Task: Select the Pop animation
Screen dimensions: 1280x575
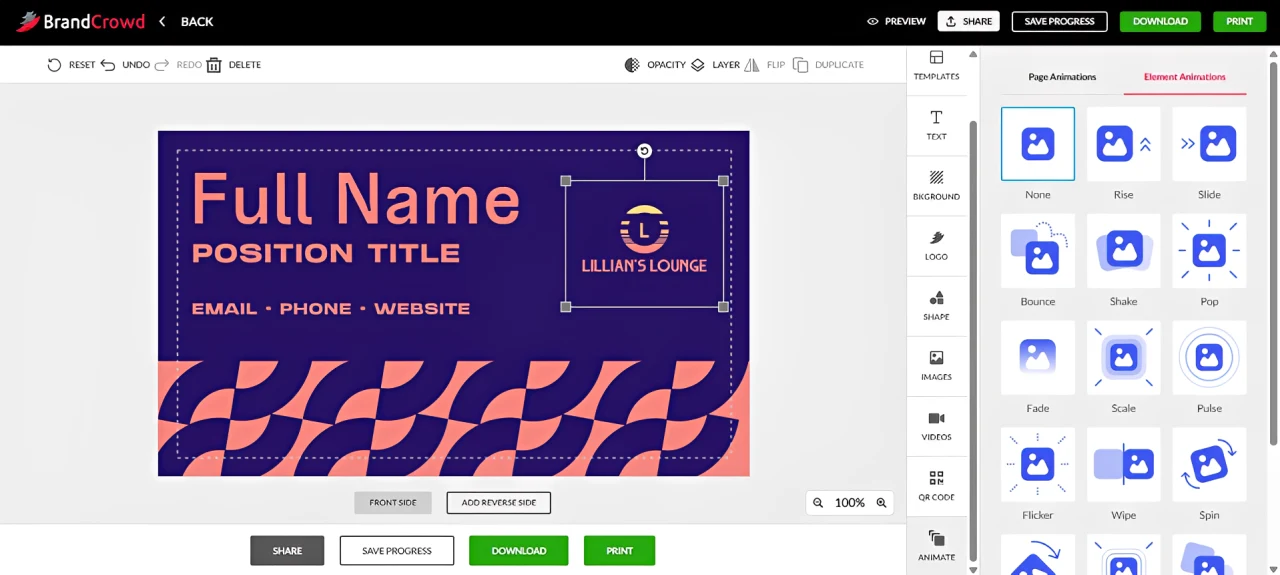Action: tap(1209, 251)
